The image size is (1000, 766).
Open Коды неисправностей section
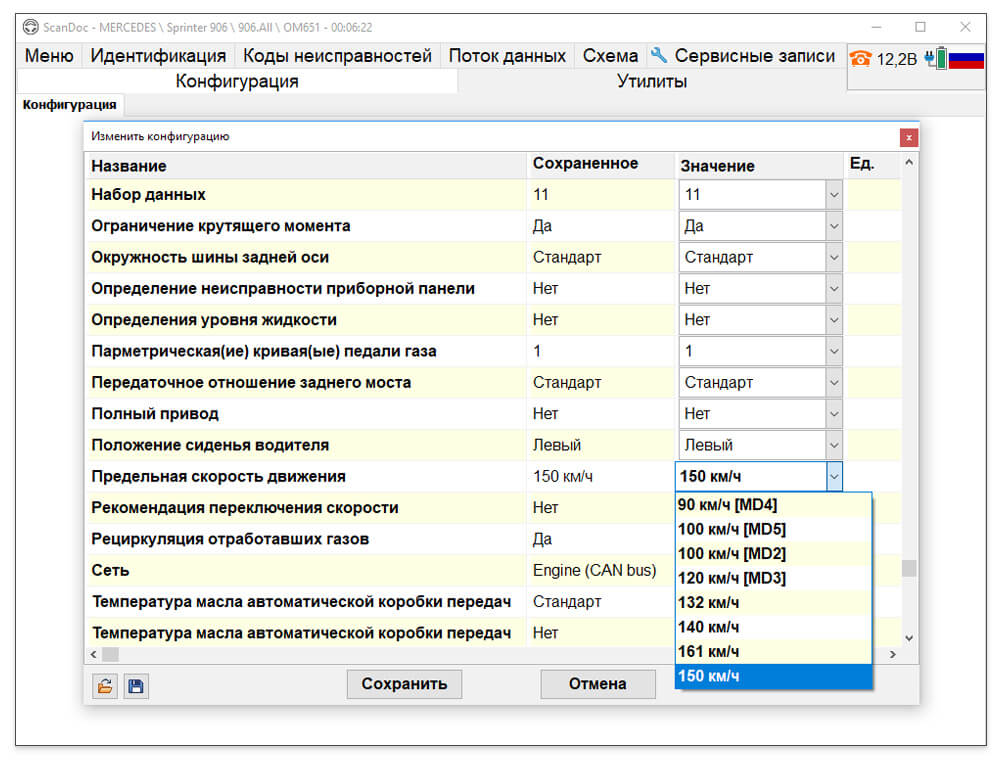click(337, 56)
